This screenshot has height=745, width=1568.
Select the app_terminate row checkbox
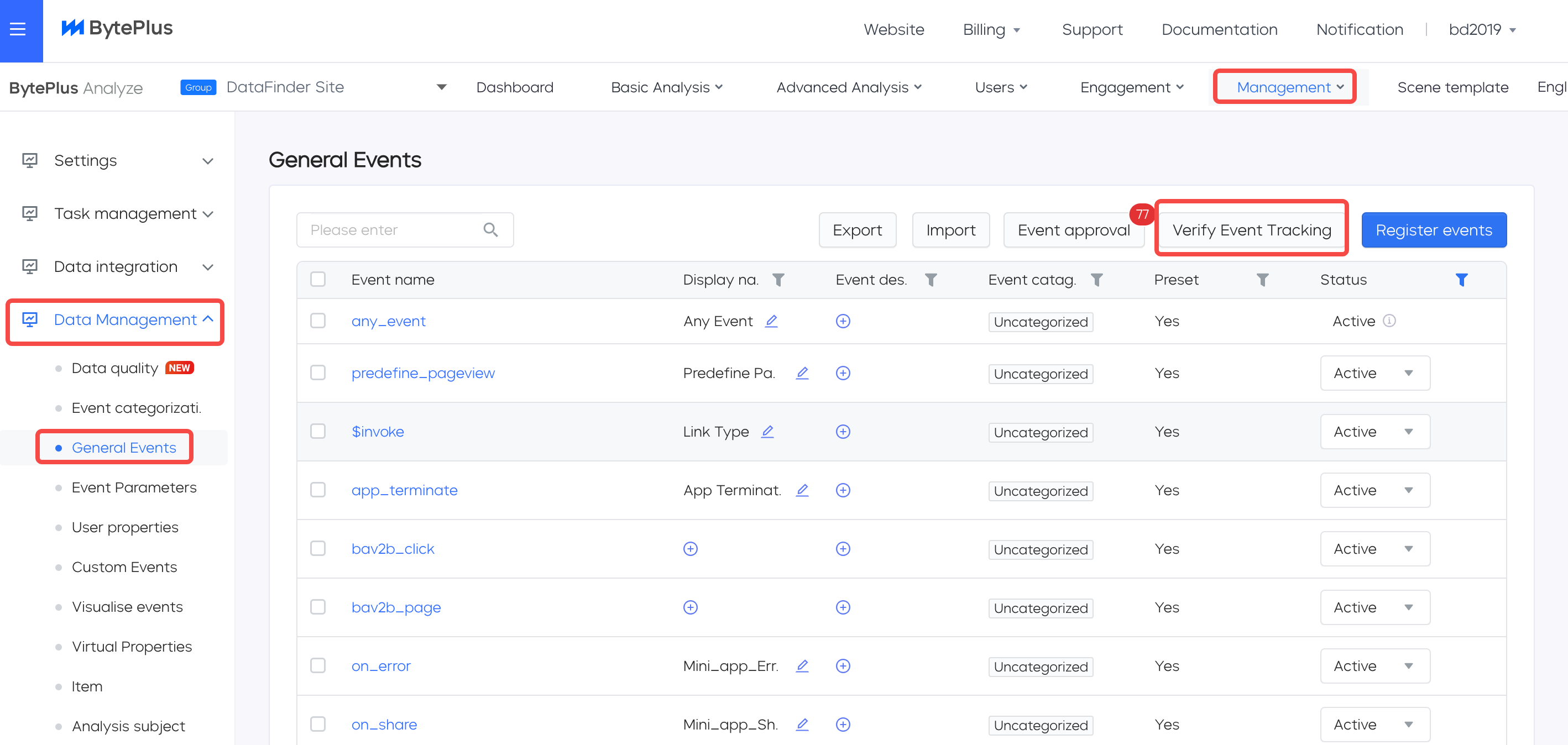(318, 490)
